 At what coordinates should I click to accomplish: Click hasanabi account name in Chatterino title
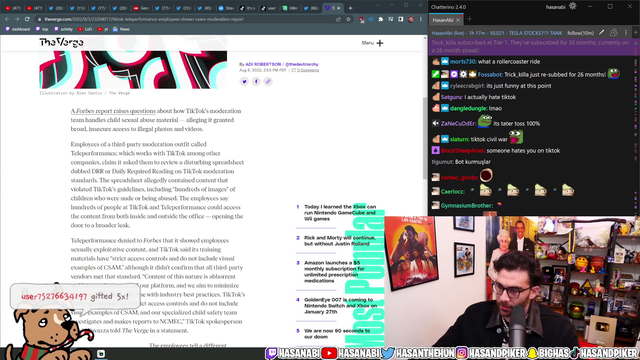[x=556, y=7]
